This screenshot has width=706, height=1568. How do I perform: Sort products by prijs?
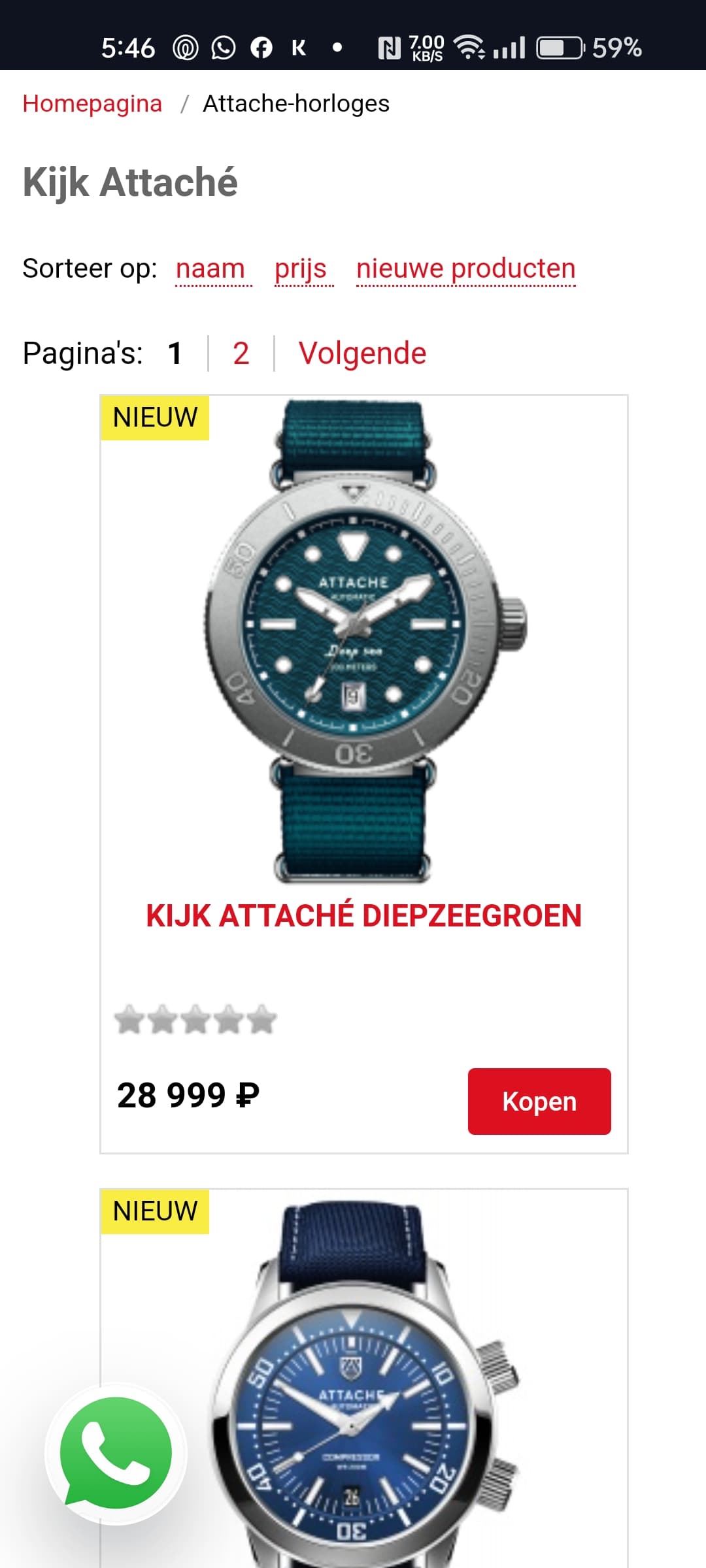(301, 269)
